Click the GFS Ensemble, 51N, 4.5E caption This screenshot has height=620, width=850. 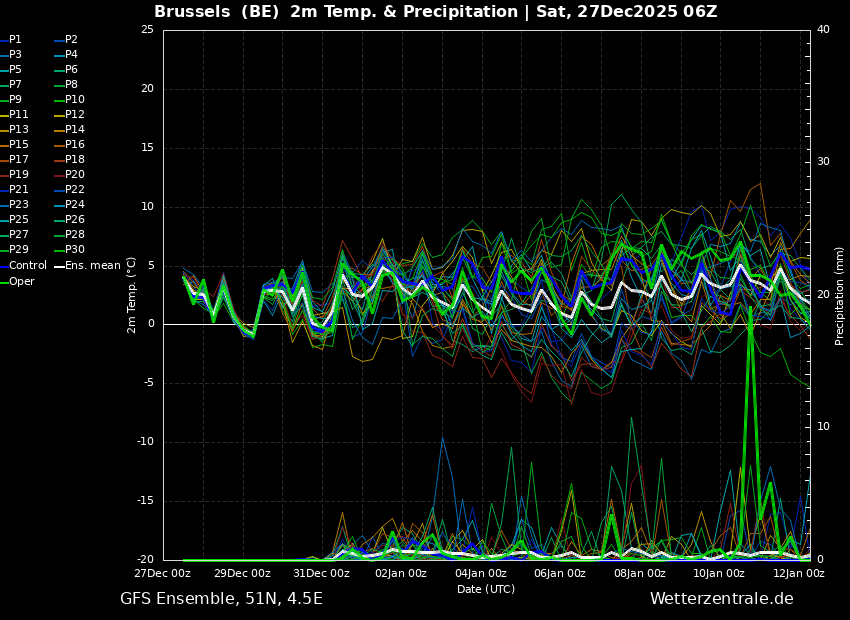click(221, 599)
